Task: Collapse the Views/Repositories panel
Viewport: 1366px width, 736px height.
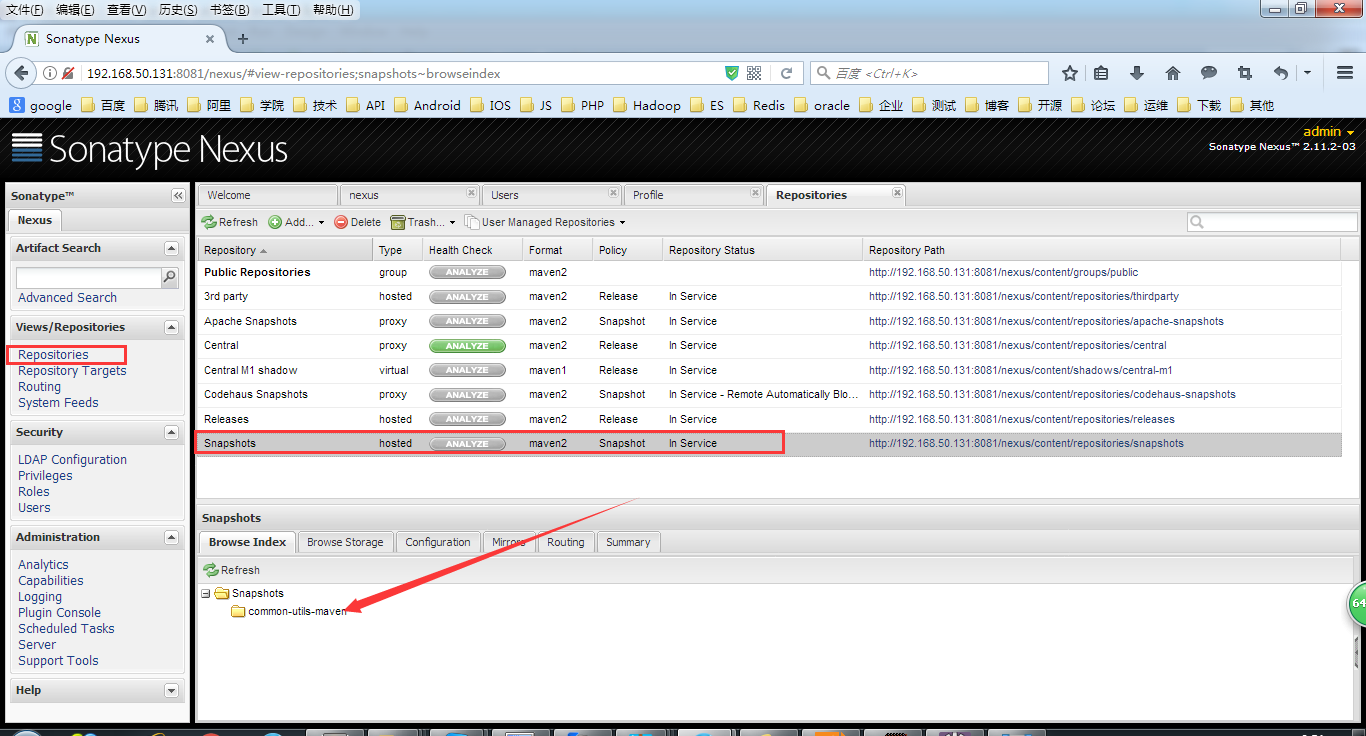Action: pos(171,327)
